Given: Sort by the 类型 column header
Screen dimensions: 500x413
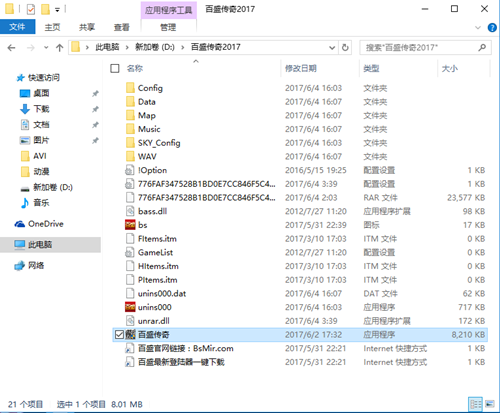Looking at the screenshot, I should pos(371,69).
